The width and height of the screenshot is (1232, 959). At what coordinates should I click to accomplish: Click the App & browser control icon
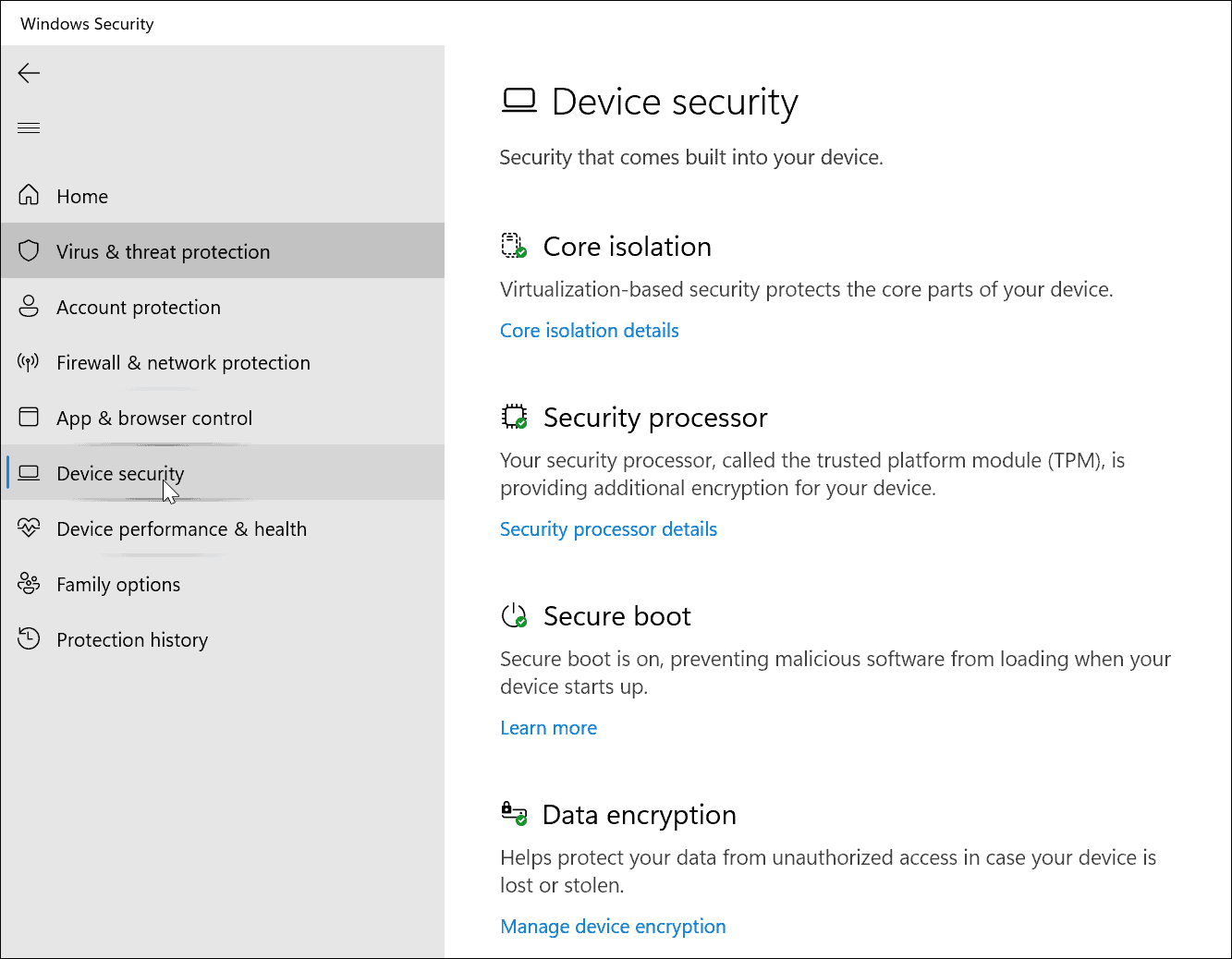tap(29, 417)
